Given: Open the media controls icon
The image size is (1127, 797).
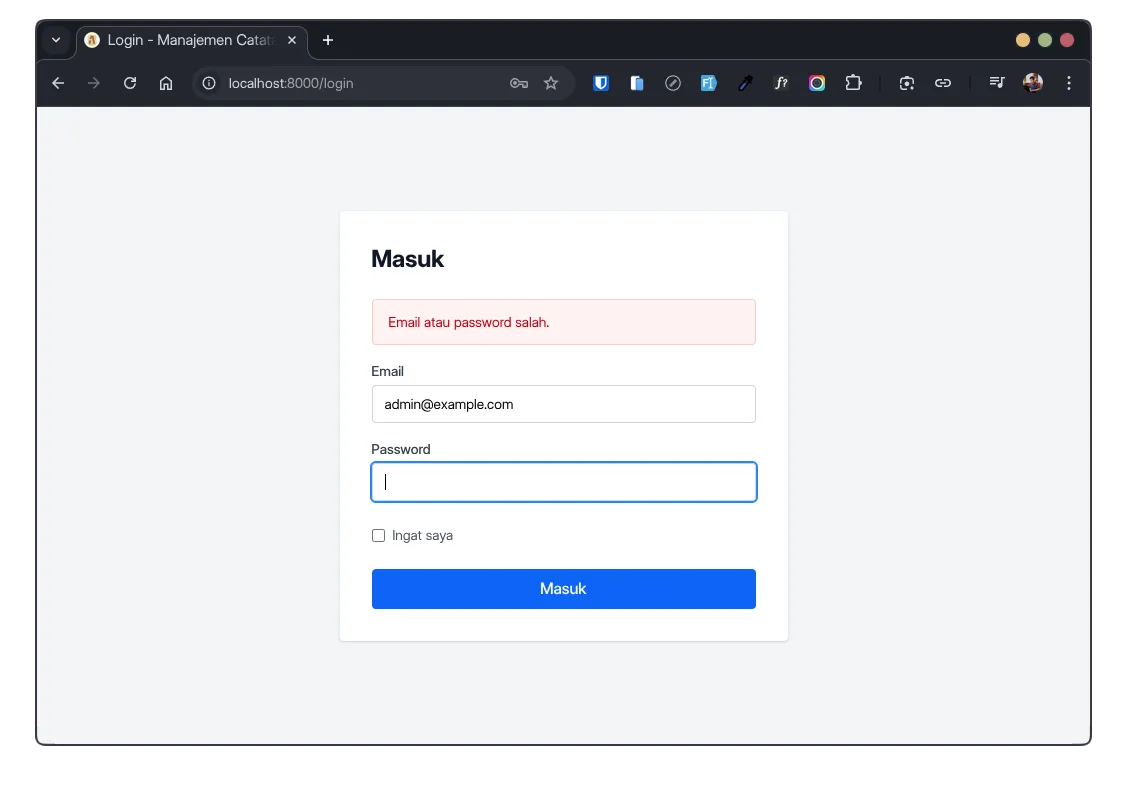Looking at the screenshot, I should [x=997, y=83].
